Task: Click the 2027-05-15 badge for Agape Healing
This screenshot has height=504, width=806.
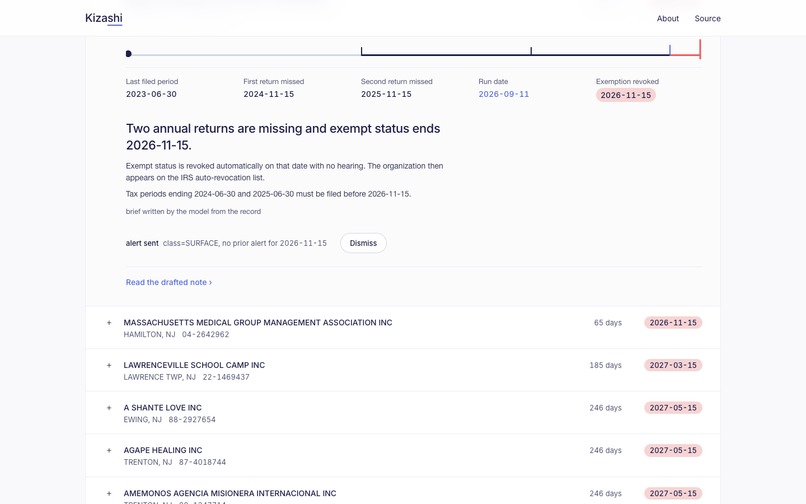Action: (x=673, y=451)
